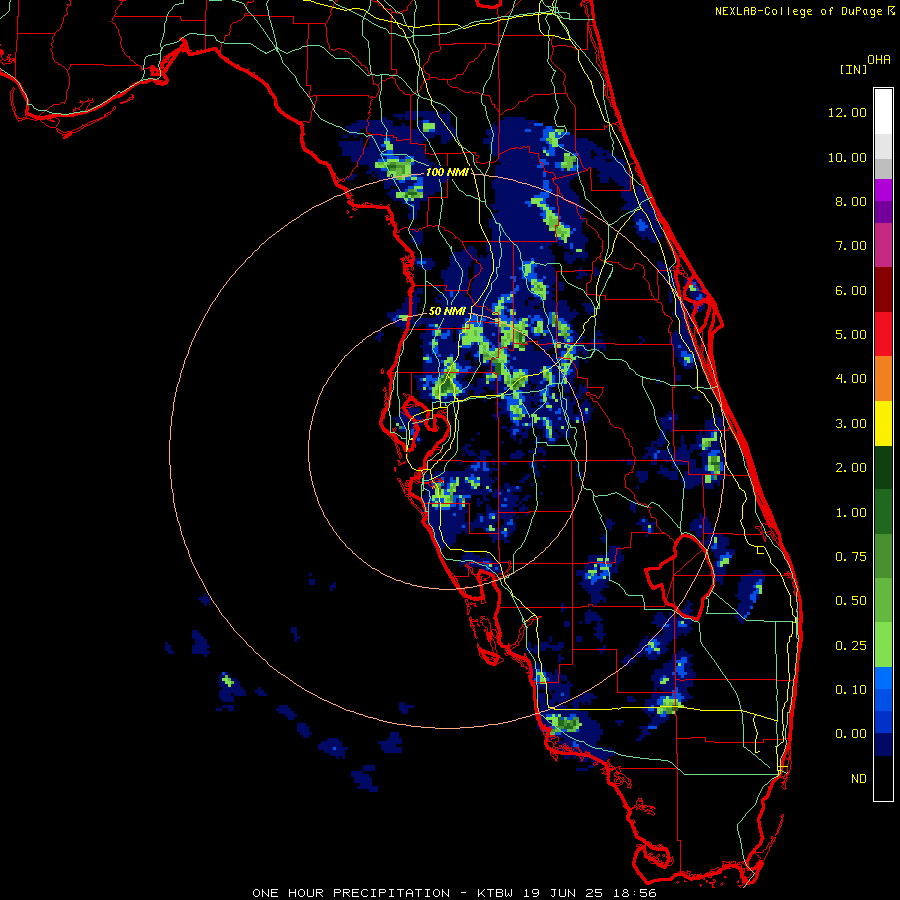
Task: Click the 6.00 legend value
Action: pos(851,290)
